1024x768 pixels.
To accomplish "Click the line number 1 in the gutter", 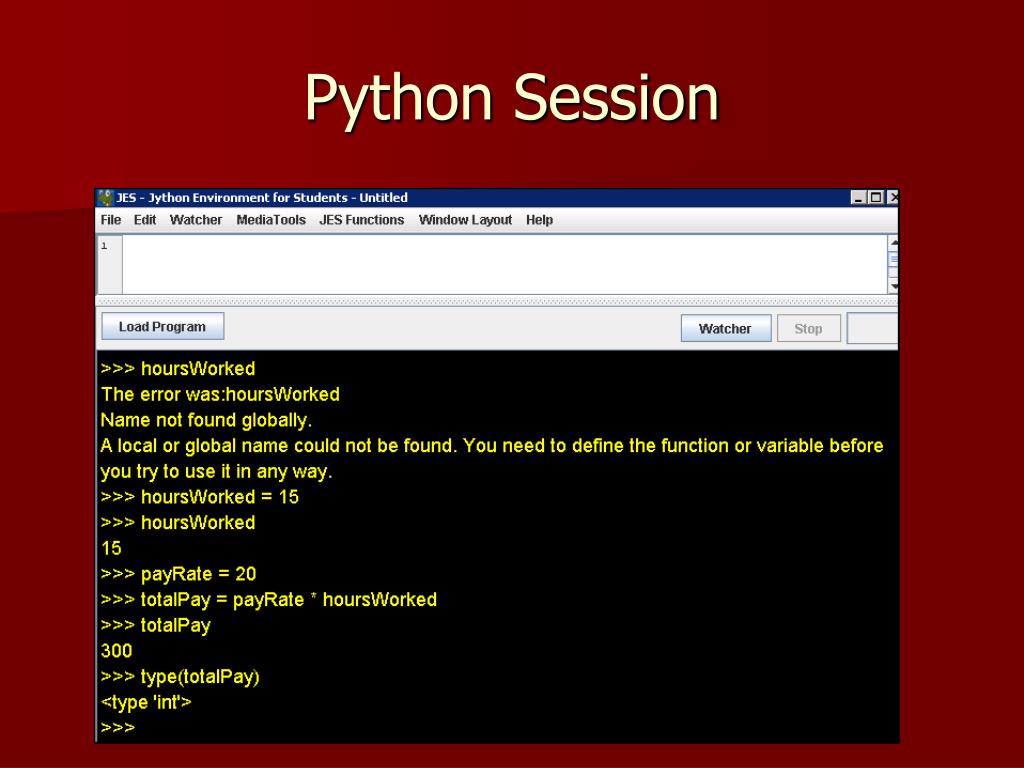I will (104, 246).
